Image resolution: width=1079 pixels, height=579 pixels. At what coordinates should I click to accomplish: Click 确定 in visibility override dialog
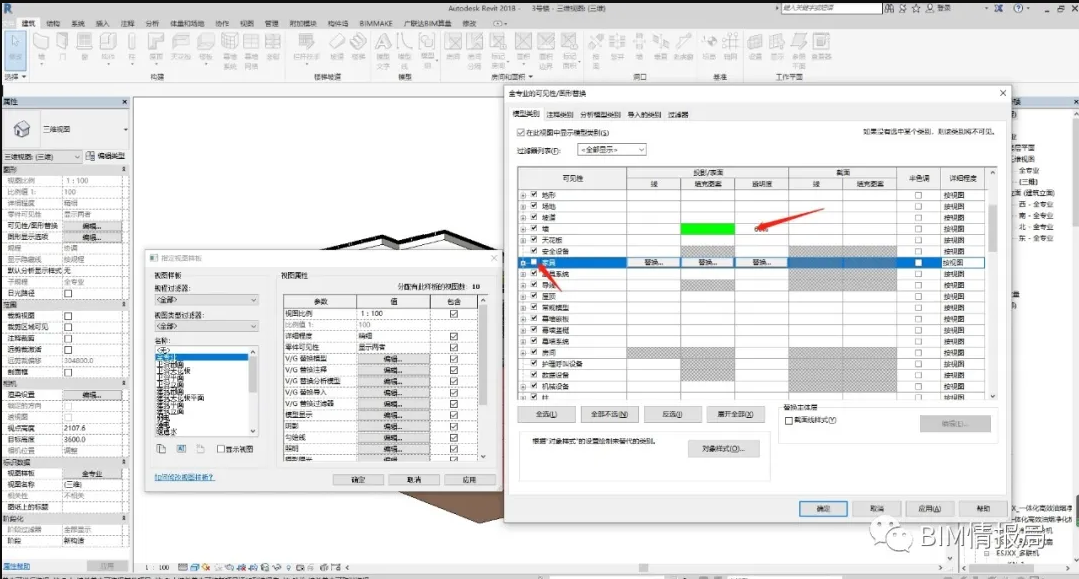coord(823,509)
